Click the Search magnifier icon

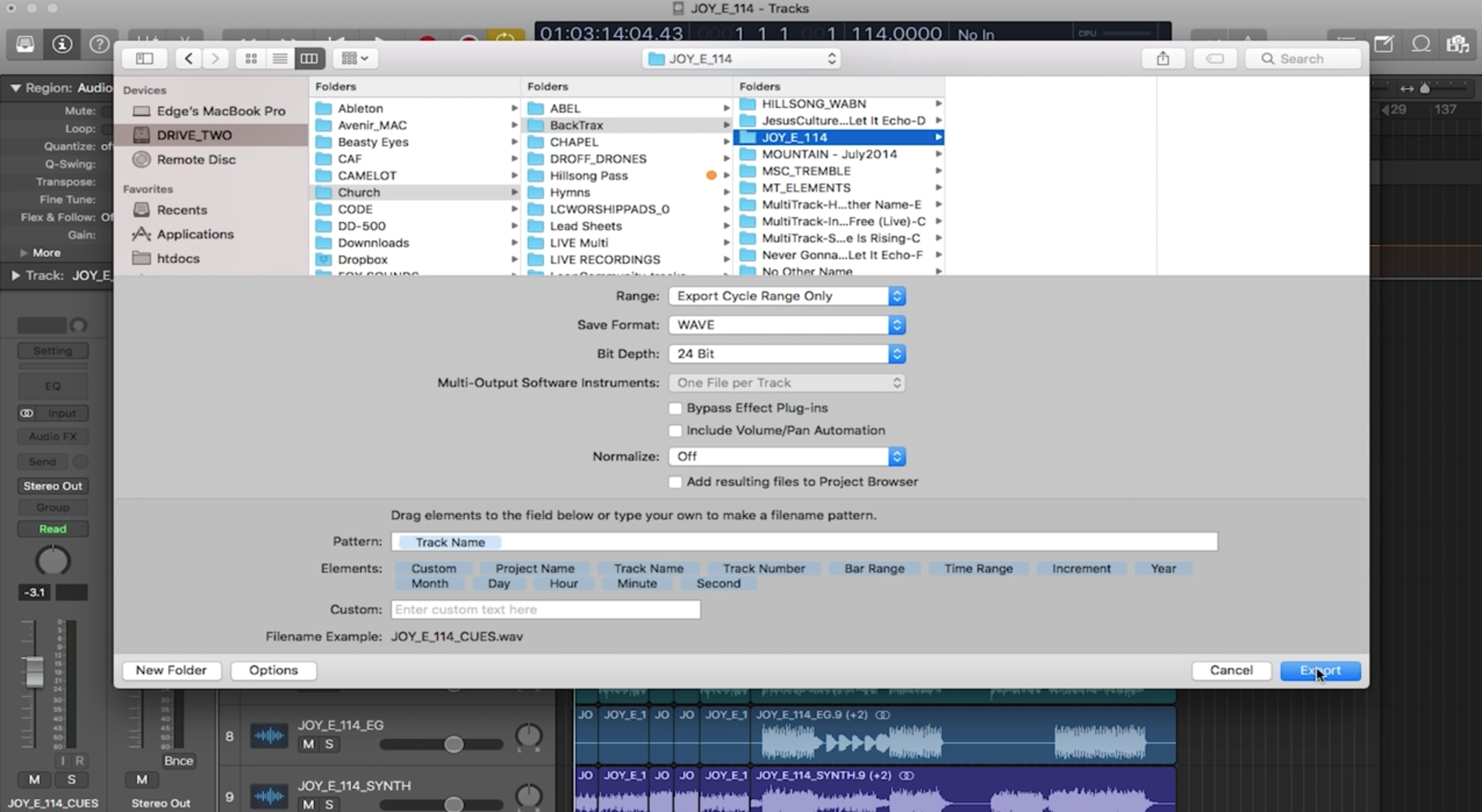pyautogui.click(x=1269, y=58)
